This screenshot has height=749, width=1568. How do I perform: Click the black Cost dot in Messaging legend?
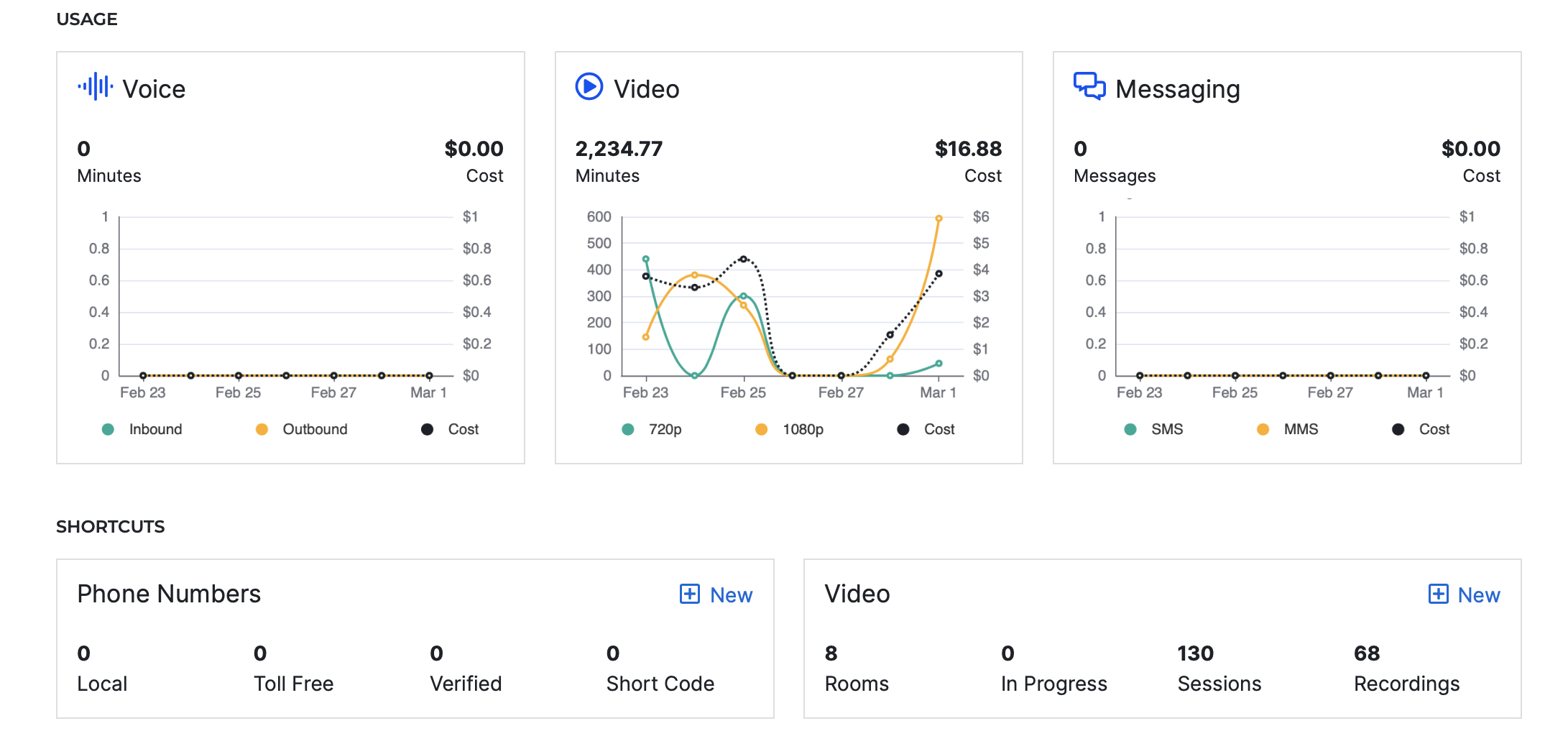coord(1398,429)
